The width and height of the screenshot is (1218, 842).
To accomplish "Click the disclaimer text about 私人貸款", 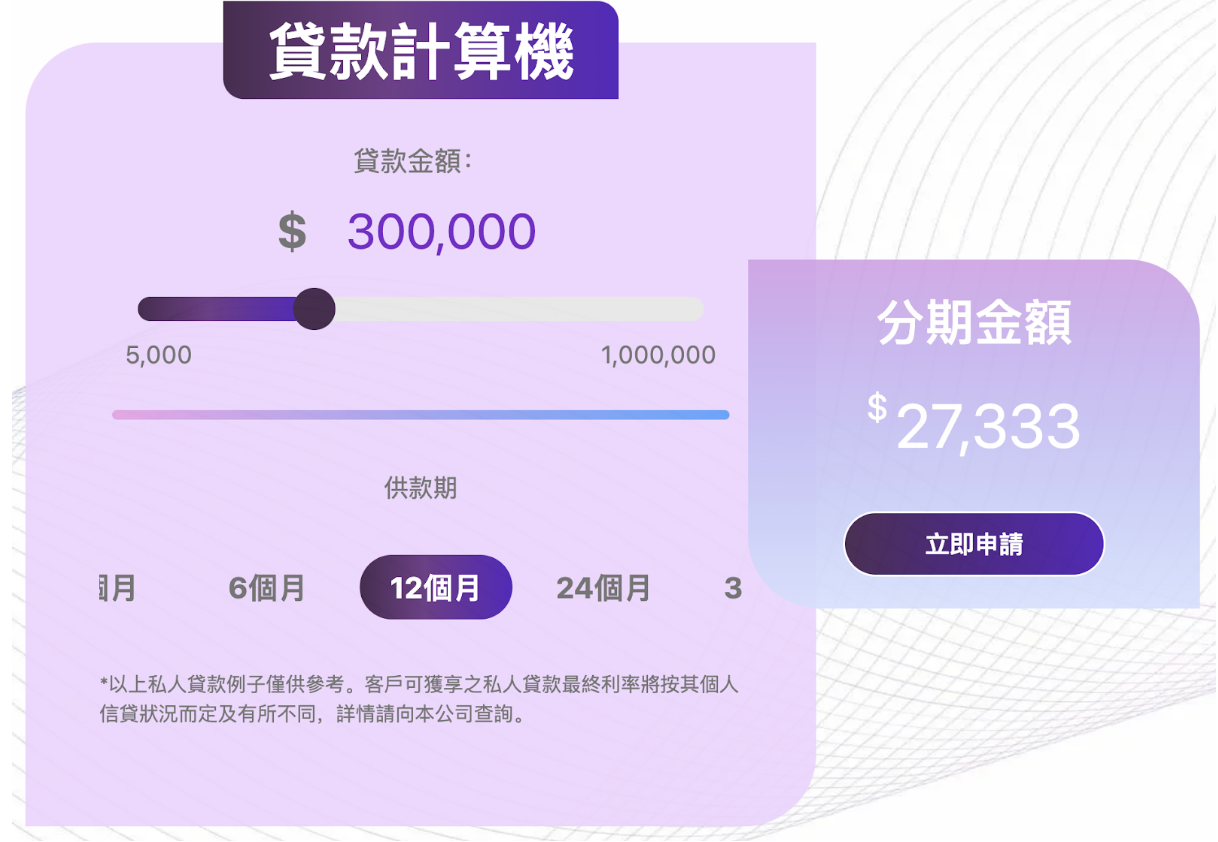I will click(x=419, y=700).
